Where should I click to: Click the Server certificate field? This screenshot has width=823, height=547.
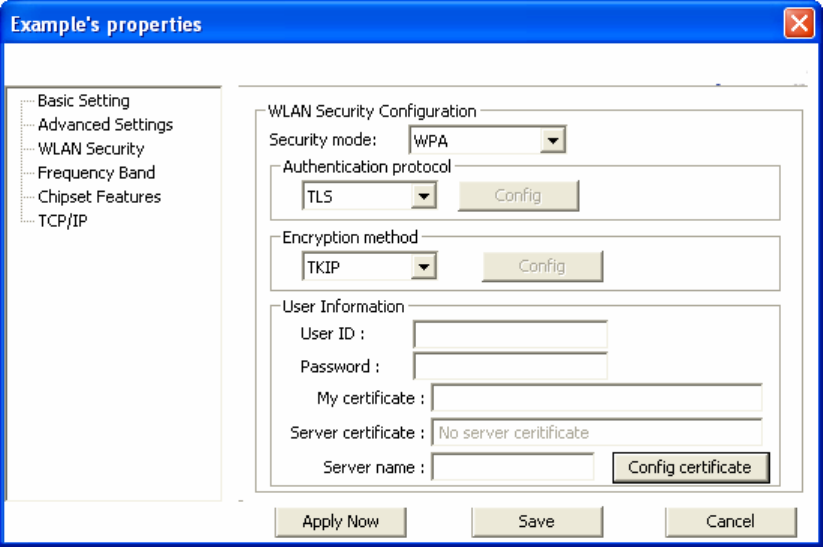[x=597, y=433]
